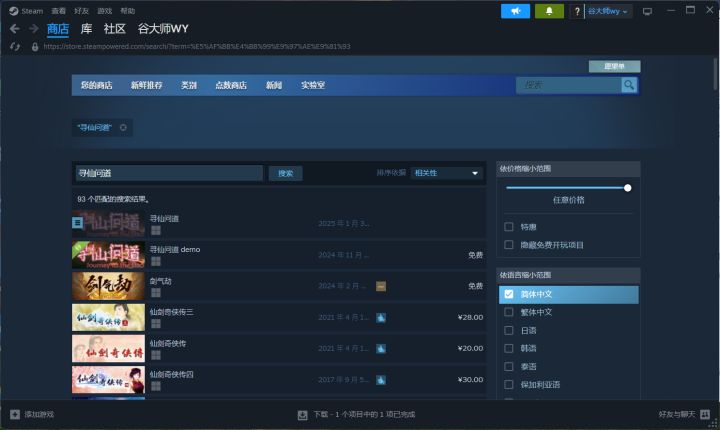Open the 实验室 labs tab
This screenshot has height=430, width=720.
(x=313, y=85)
